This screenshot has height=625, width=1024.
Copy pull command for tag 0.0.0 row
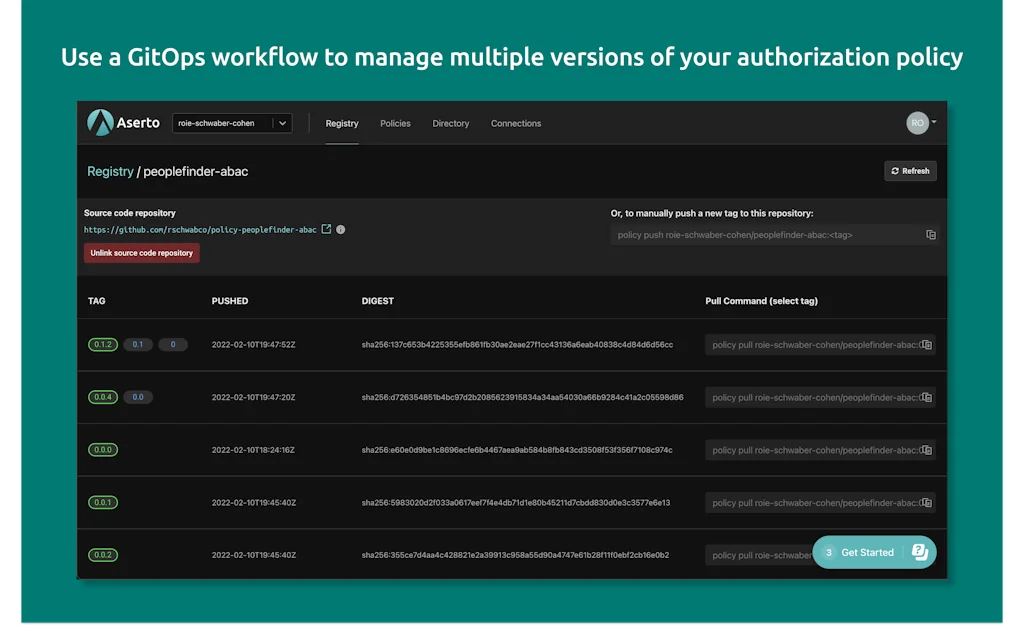pyautogui.click(x=926, y=450)
